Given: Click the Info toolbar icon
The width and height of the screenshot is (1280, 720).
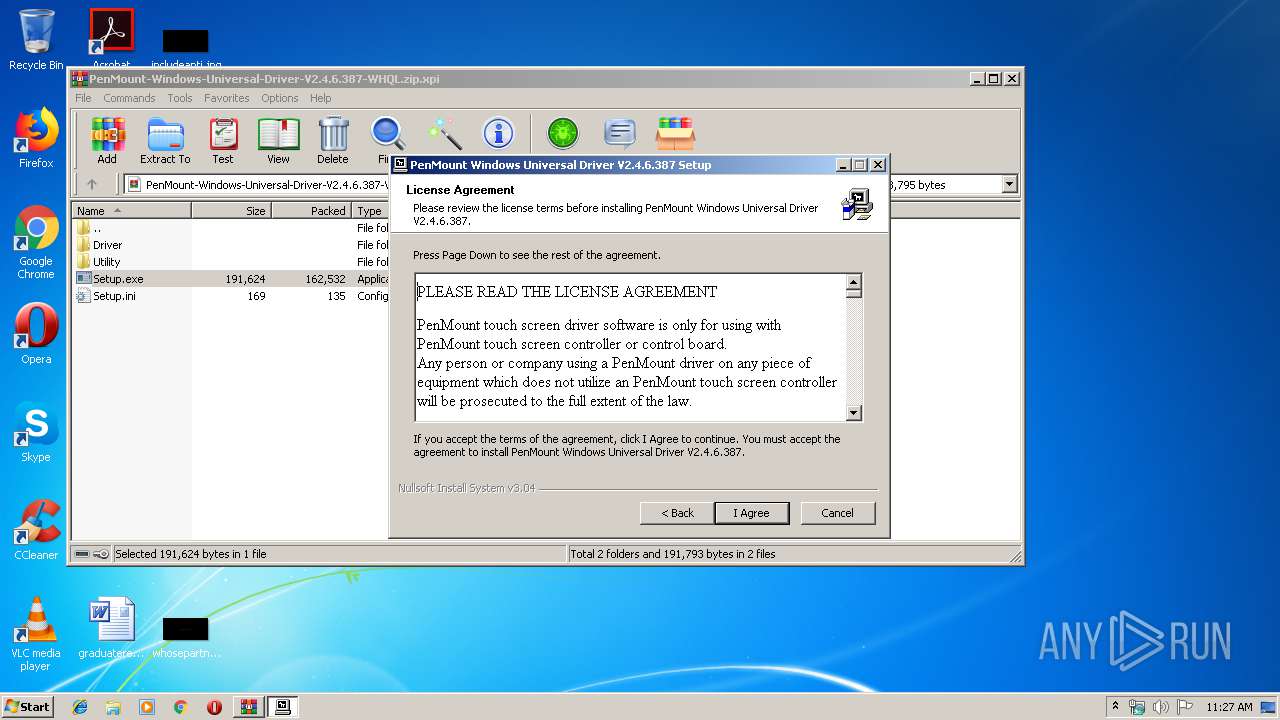Looking at the screenshot, I should pos(498,133).
